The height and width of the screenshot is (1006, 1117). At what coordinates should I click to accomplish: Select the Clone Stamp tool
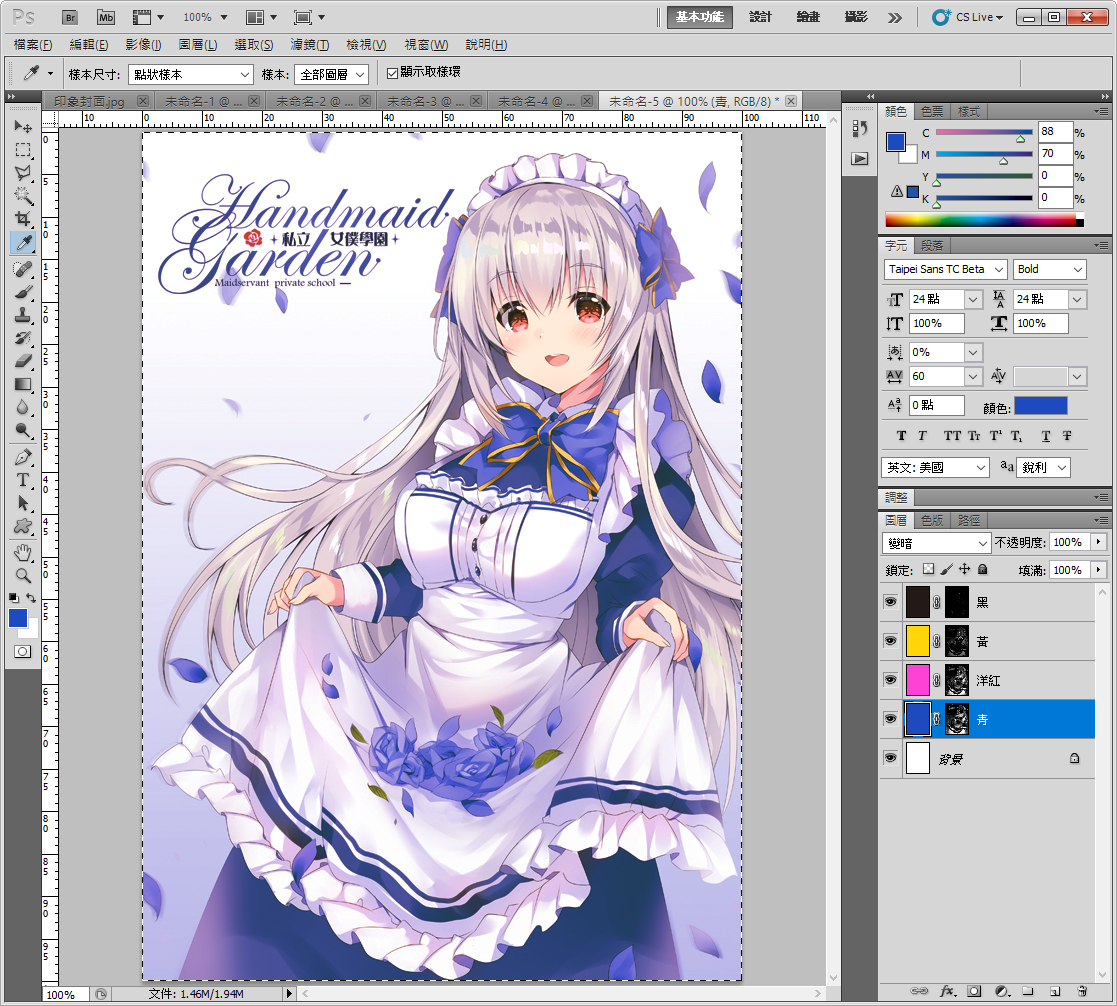click(23, 315)
